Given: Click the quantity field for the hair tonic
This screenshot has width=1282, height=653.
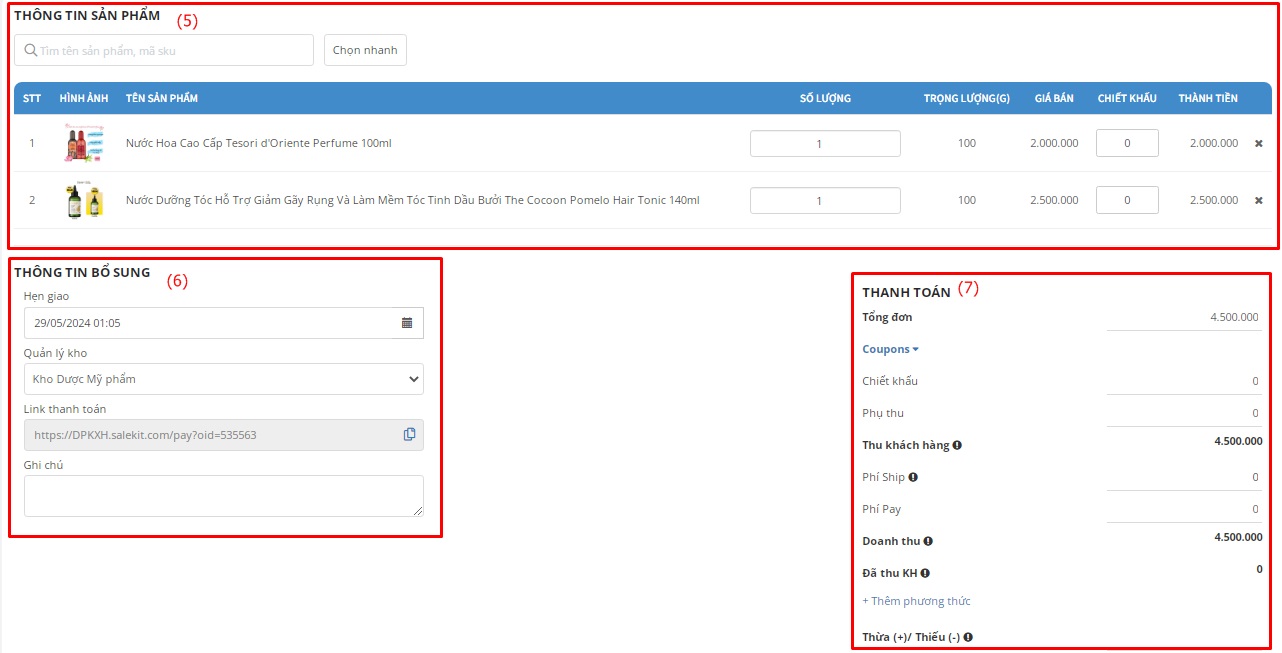Looking at the screenshot, I should pos(825,201).
